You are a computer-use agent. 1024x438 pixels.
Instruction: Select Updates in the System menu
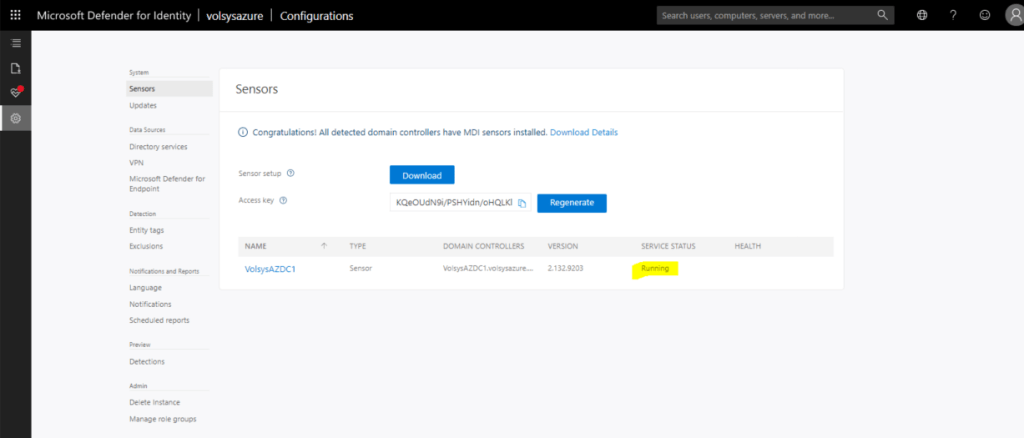pyautogui.click(x=143, y=105)
